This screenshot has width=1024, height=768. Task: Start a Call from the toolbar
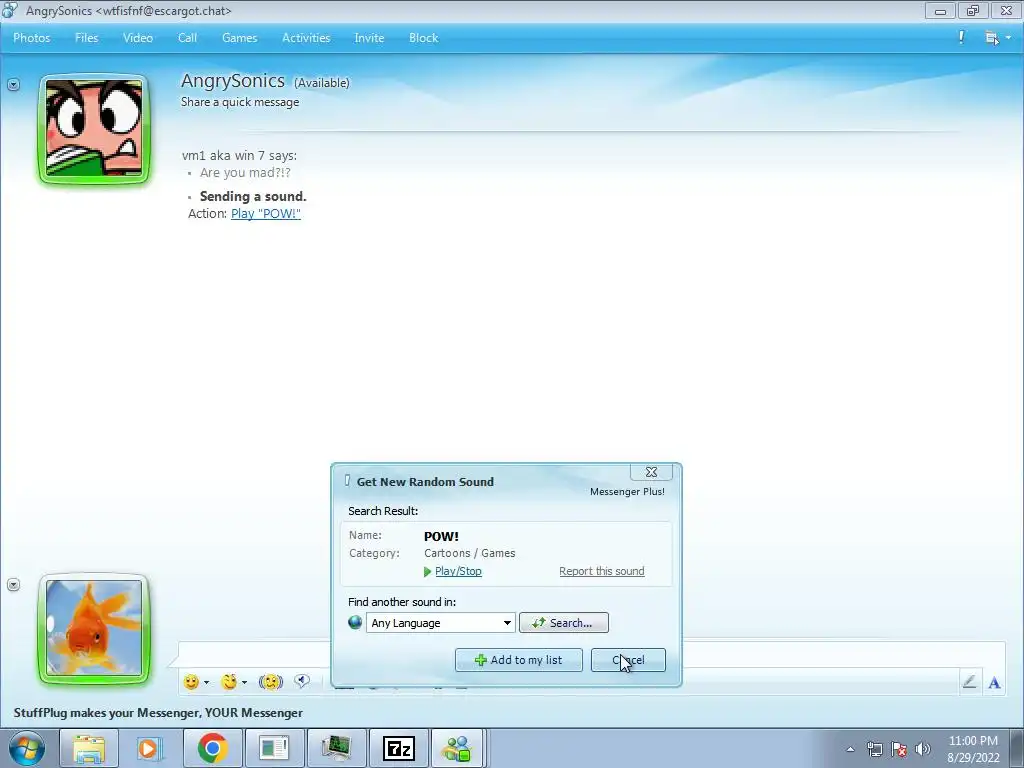coord(187,38)
